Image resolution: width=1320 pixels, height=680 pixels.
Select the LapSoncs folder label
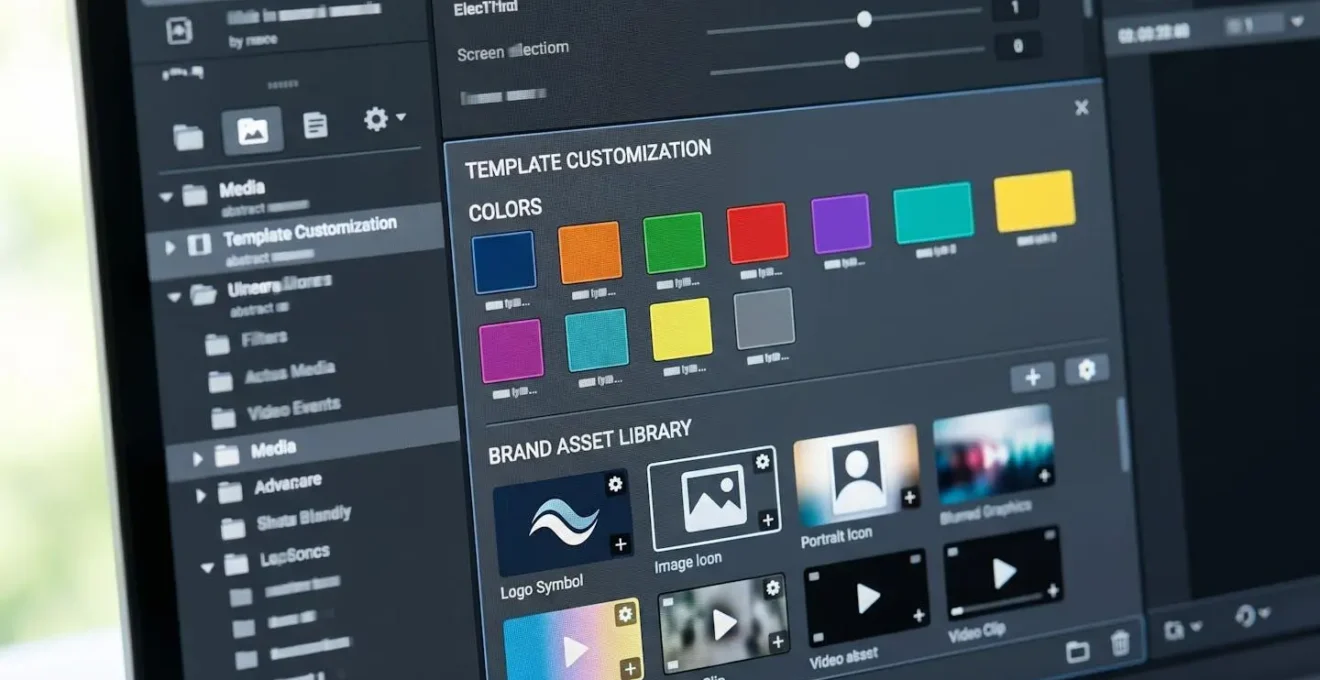[x=294, y=554]
